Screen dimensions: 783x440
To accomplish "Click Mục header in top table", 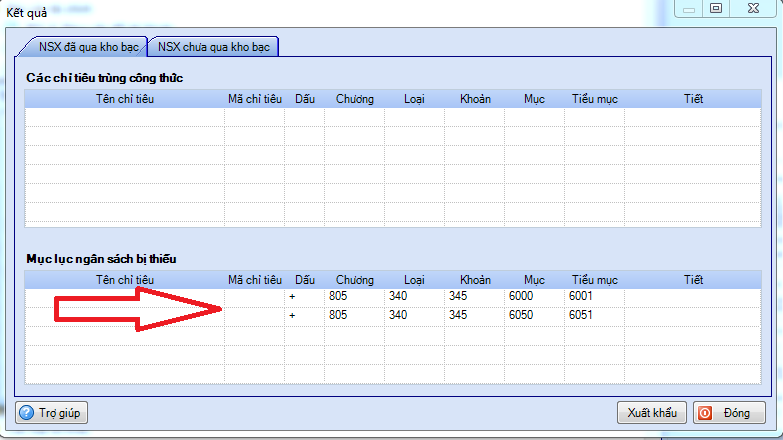I will pyautogui.click(x=534, y=99).
